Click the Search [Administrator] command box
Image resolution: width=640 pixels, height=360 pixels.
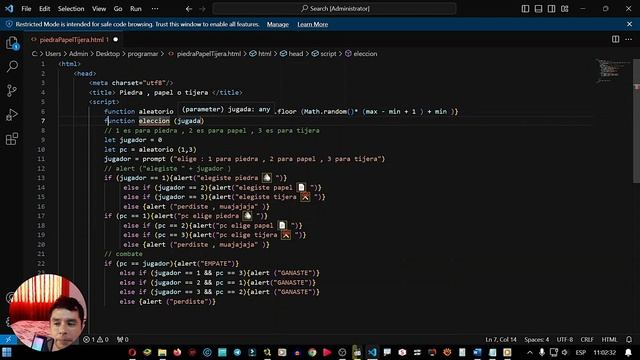[x=334, y=9]
